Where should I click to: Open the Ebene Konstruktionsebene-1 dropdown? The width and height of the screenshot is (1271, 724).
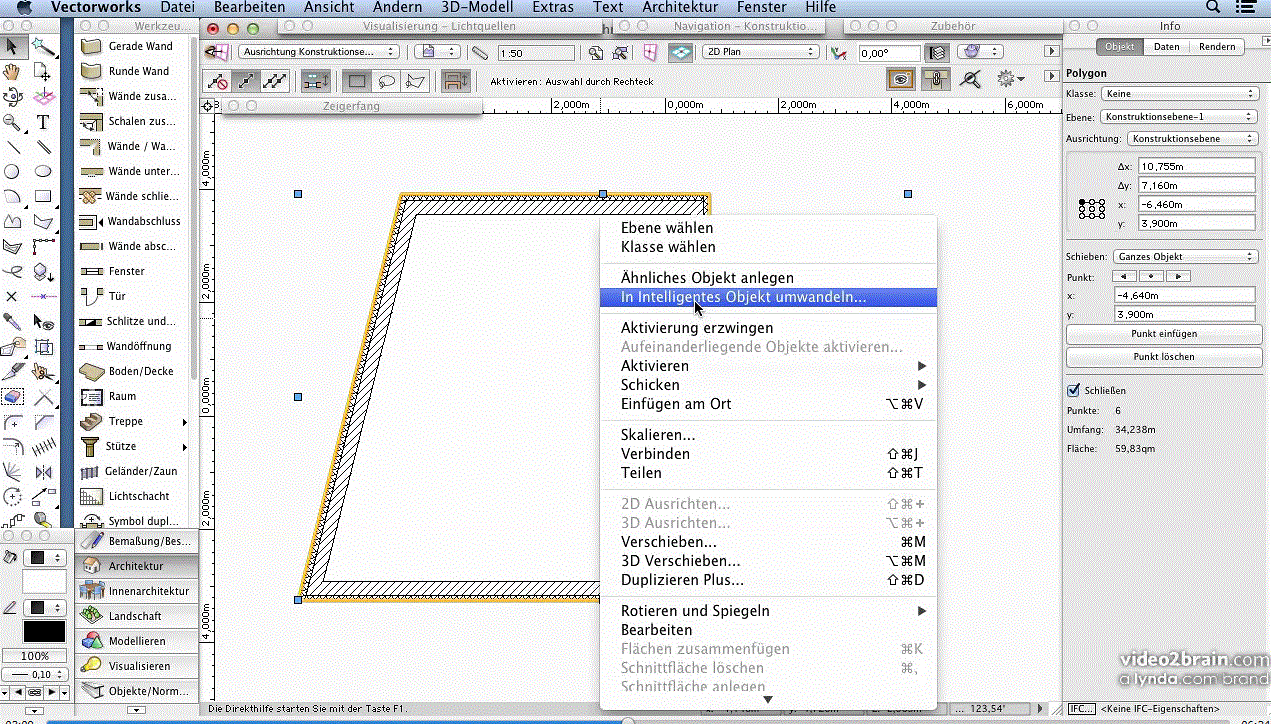tap(1179, 116)
